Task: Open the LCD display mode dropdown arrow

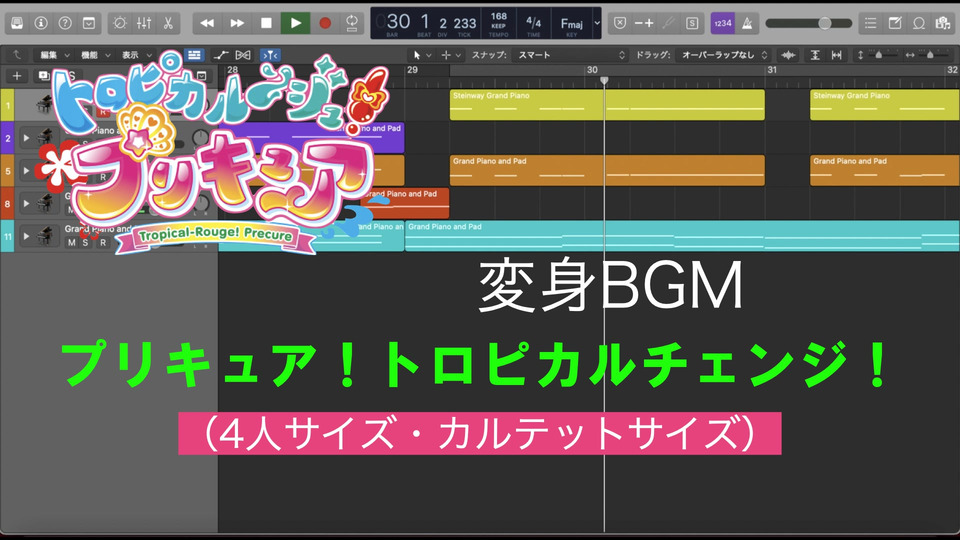Action: (597, 23)
